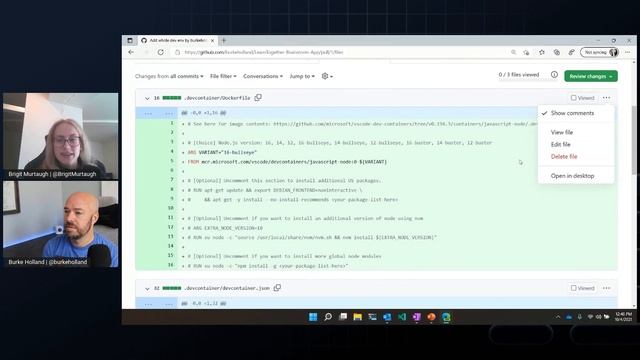Expand hidden lines above devcontainer.json diff

pos(157,303)
